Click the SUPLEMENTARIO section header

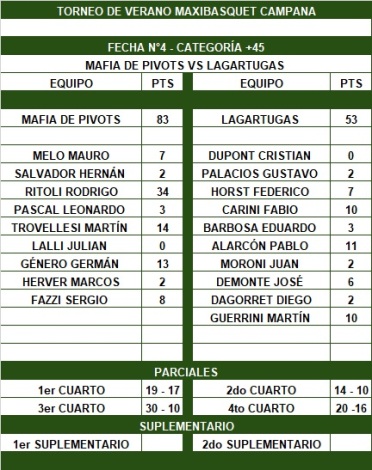point(186,426)
